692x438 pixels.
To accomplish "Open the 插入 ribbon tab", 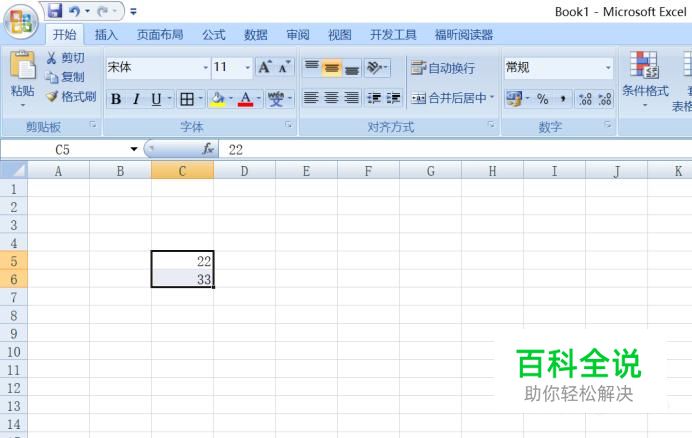I will [106, 34].
